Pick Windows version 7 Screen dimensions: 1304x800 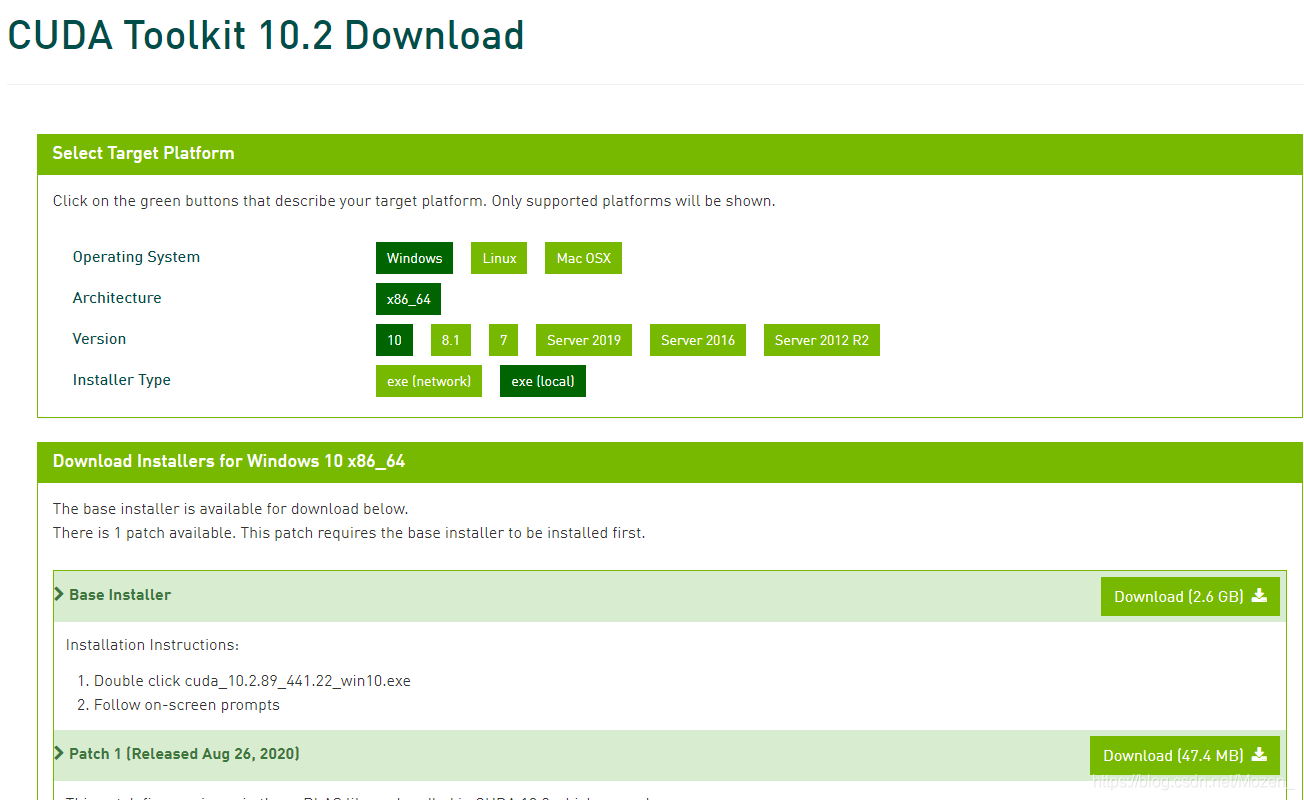pyautogui.click(x=503, y=340)
